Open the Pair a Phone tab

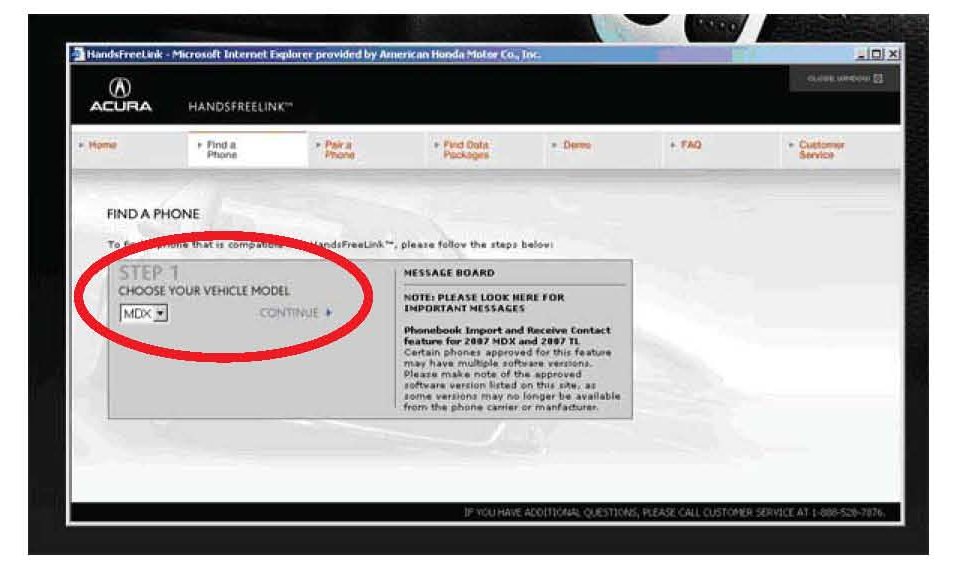point(338,150)
